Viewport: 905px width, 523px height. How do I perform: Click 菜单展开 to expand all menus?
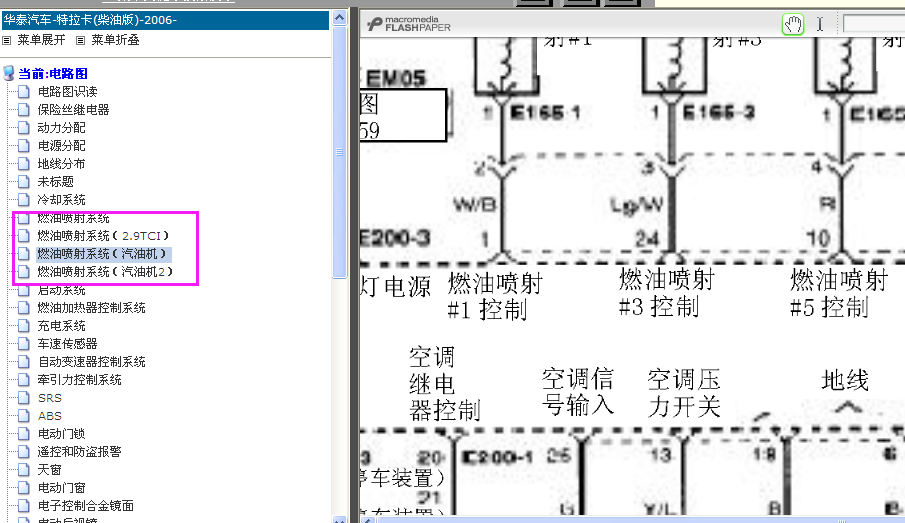pyautogui.click(x=41, y=40)
